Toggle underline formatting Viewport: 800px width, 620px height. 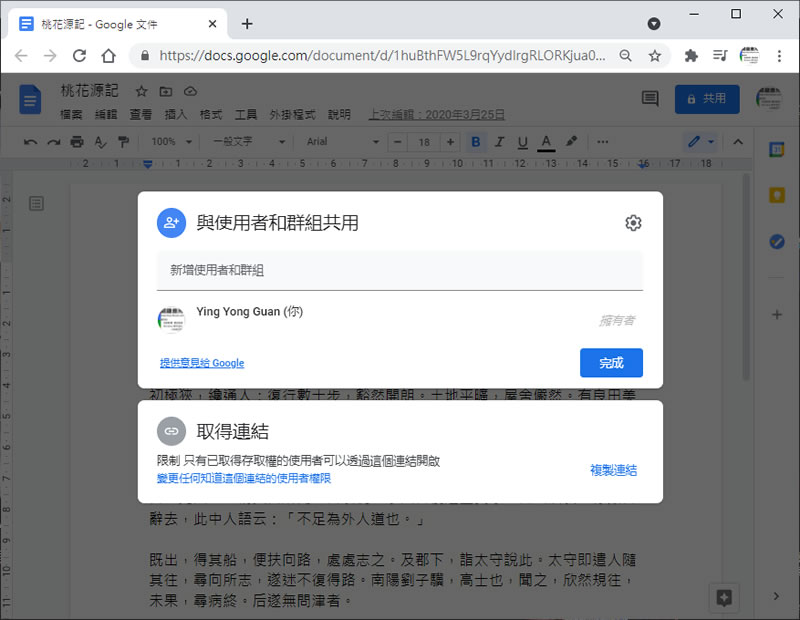(522, 142)
